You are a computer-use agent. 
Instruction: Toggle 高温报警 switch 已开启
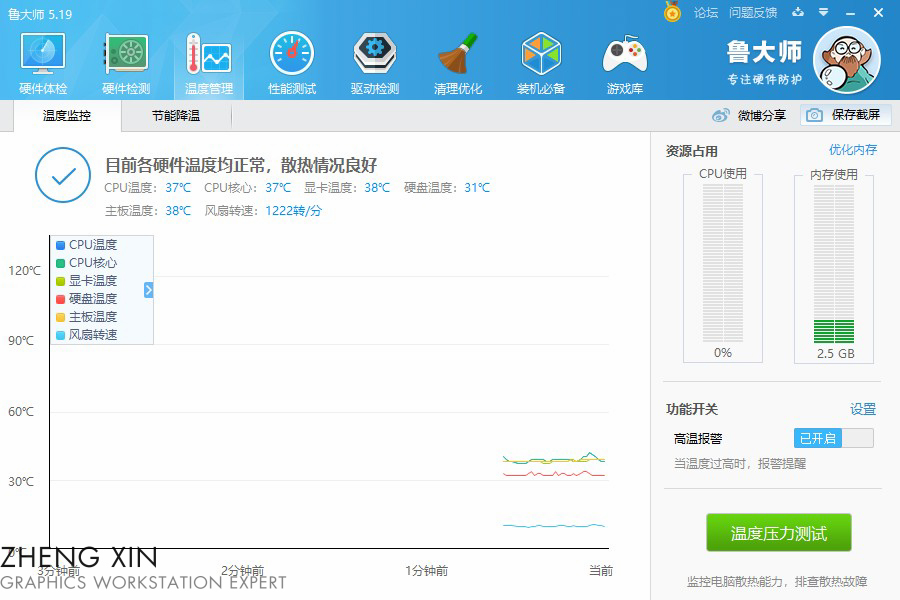pos(834,438)
